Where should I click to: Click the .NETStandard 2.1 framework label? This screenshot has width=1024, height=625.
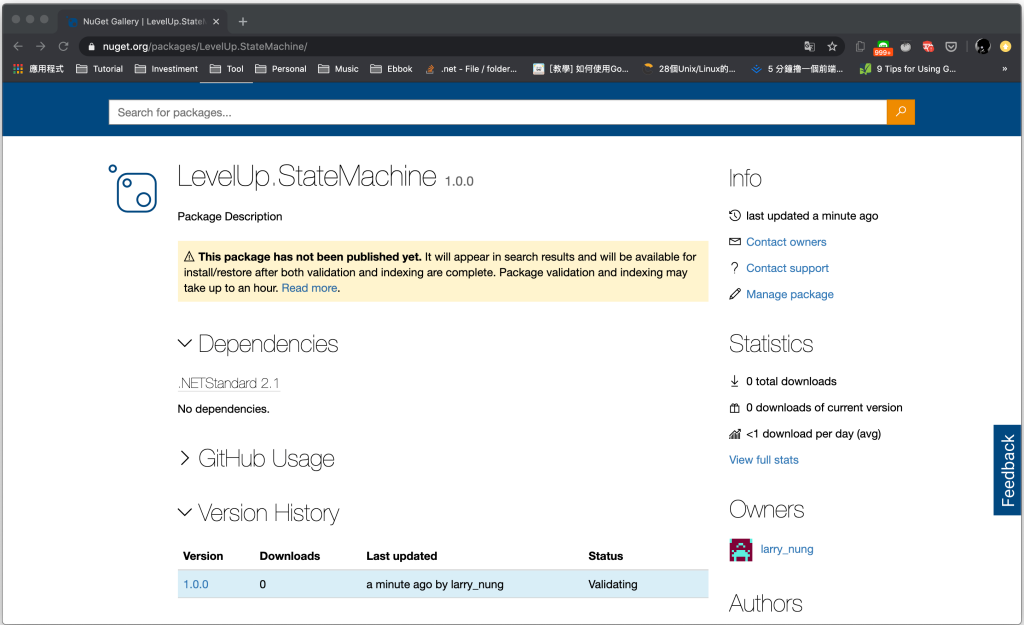[229, 383]
